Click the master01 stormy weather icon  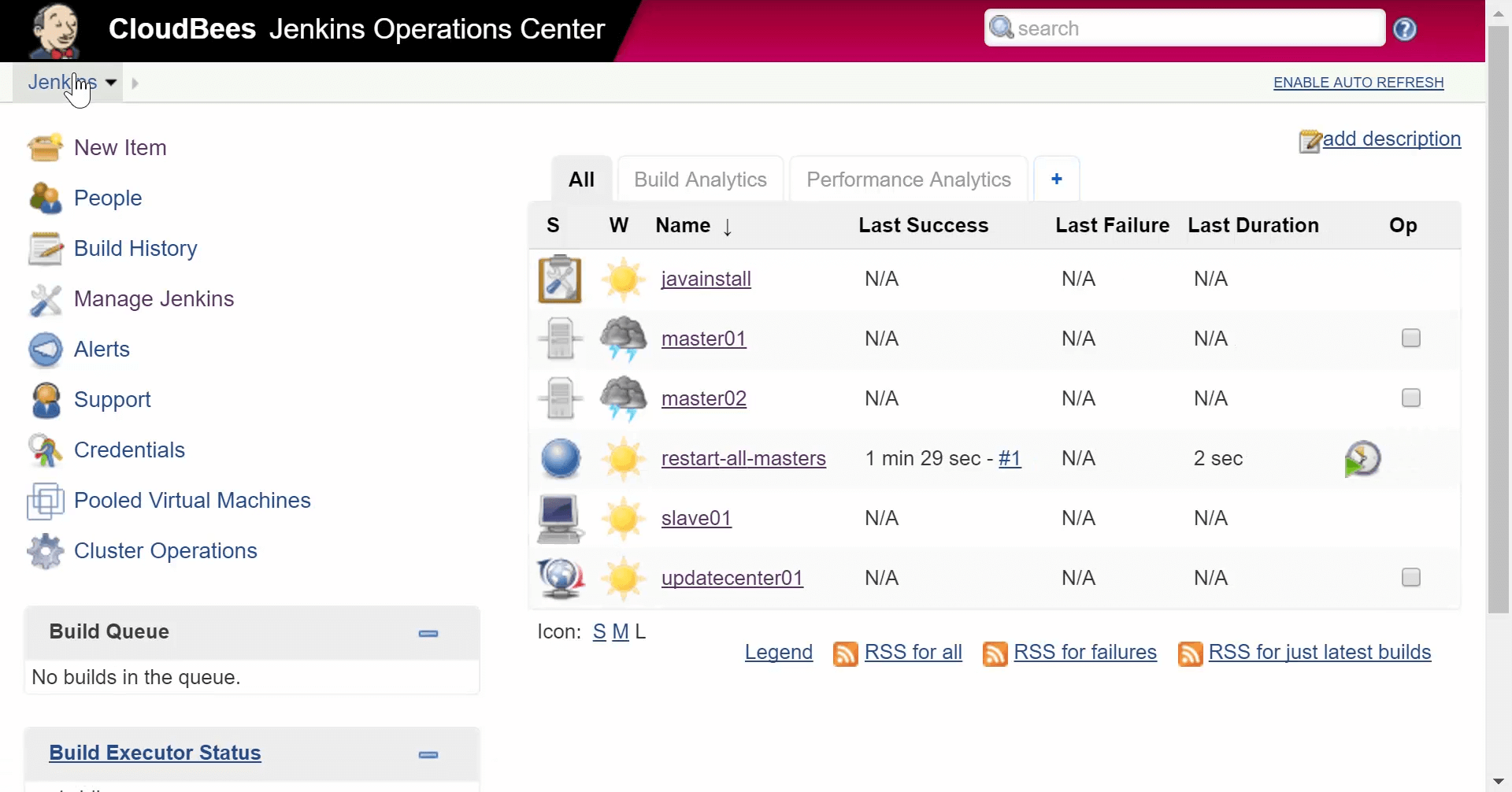[624, 339]
